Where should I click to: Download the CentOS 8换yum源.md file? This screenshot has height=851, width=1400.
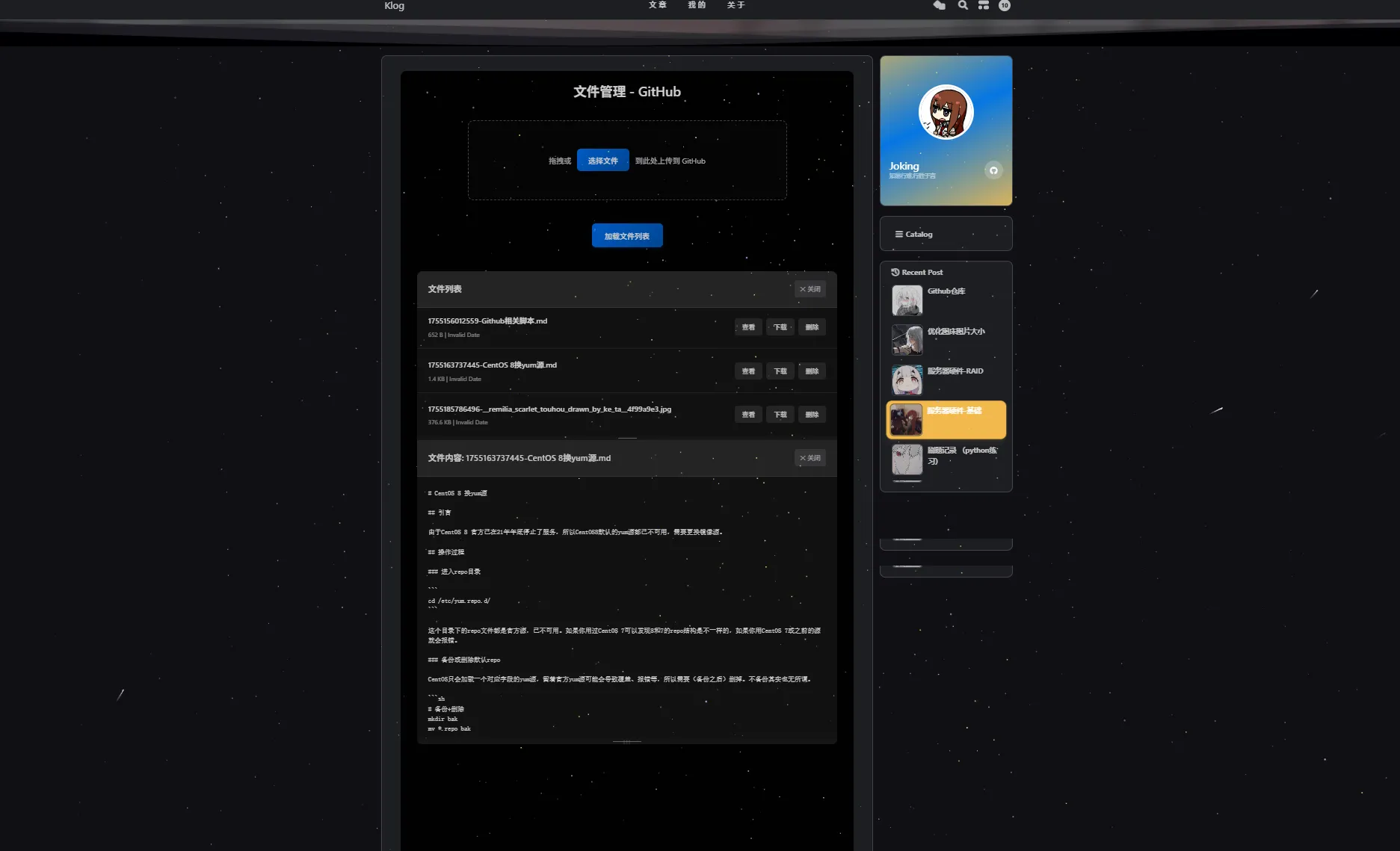[x=780, y=371]
